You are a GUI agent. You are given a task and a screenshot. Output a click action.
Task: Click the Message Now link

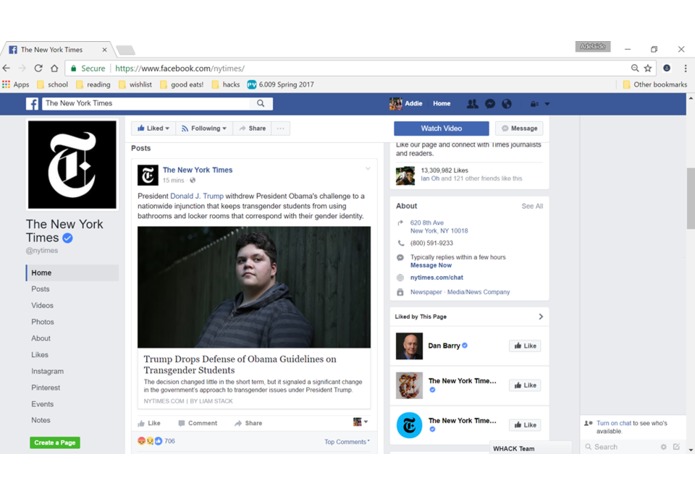coord(431,265)
